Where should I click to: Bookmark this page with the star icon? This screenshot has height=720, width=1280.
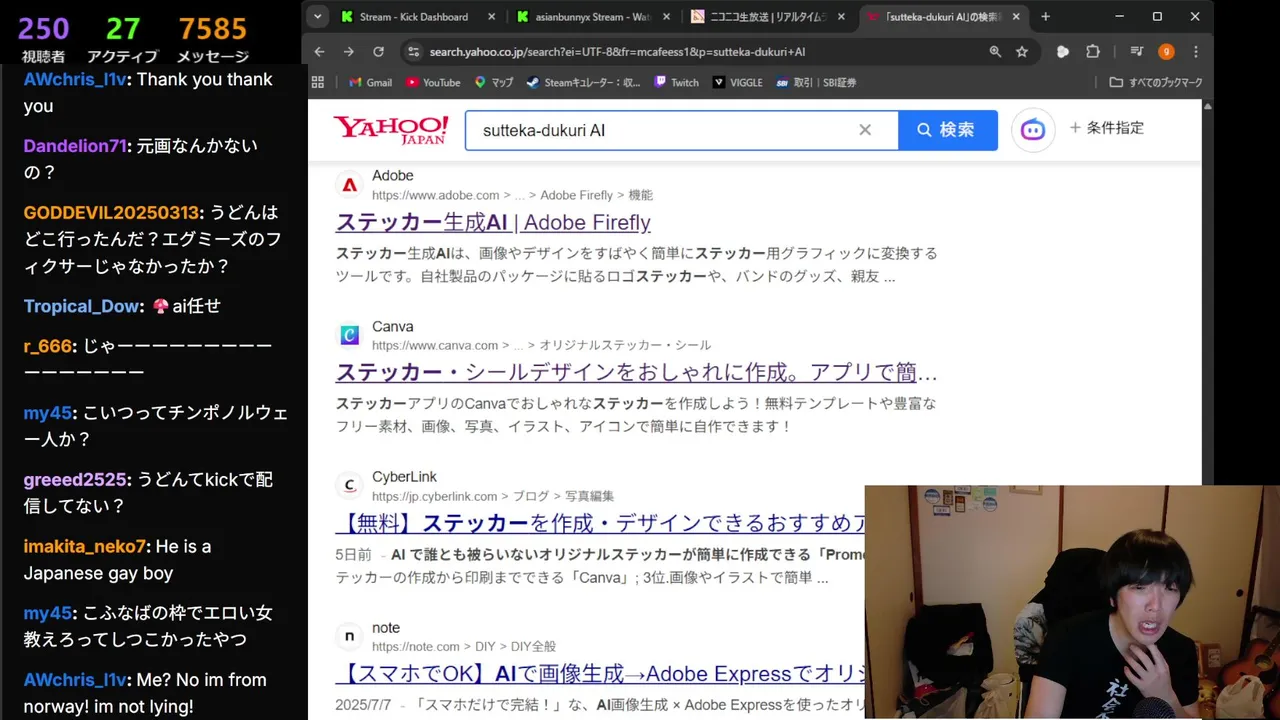click(1022, 52)
